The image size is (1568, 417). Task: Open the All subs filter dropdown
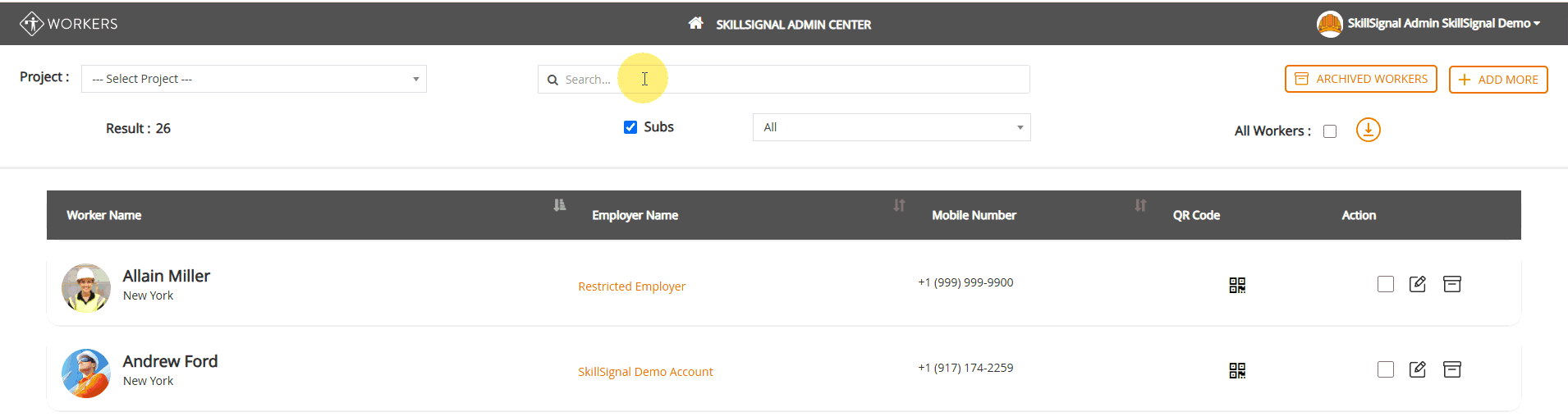[x=892, y=127]
